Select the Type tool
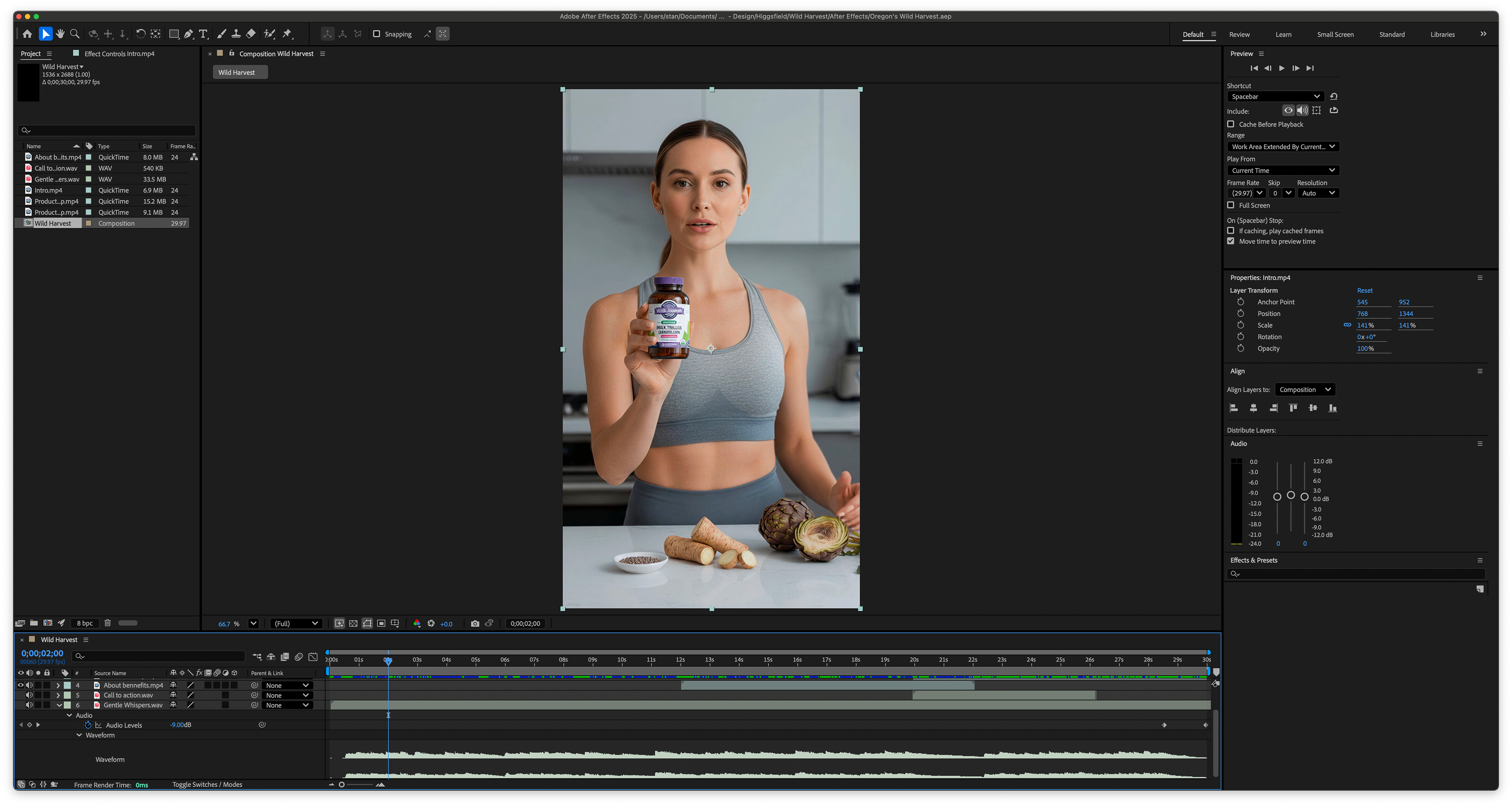Viewport: 1512px width, 806px height. point(203,34)
